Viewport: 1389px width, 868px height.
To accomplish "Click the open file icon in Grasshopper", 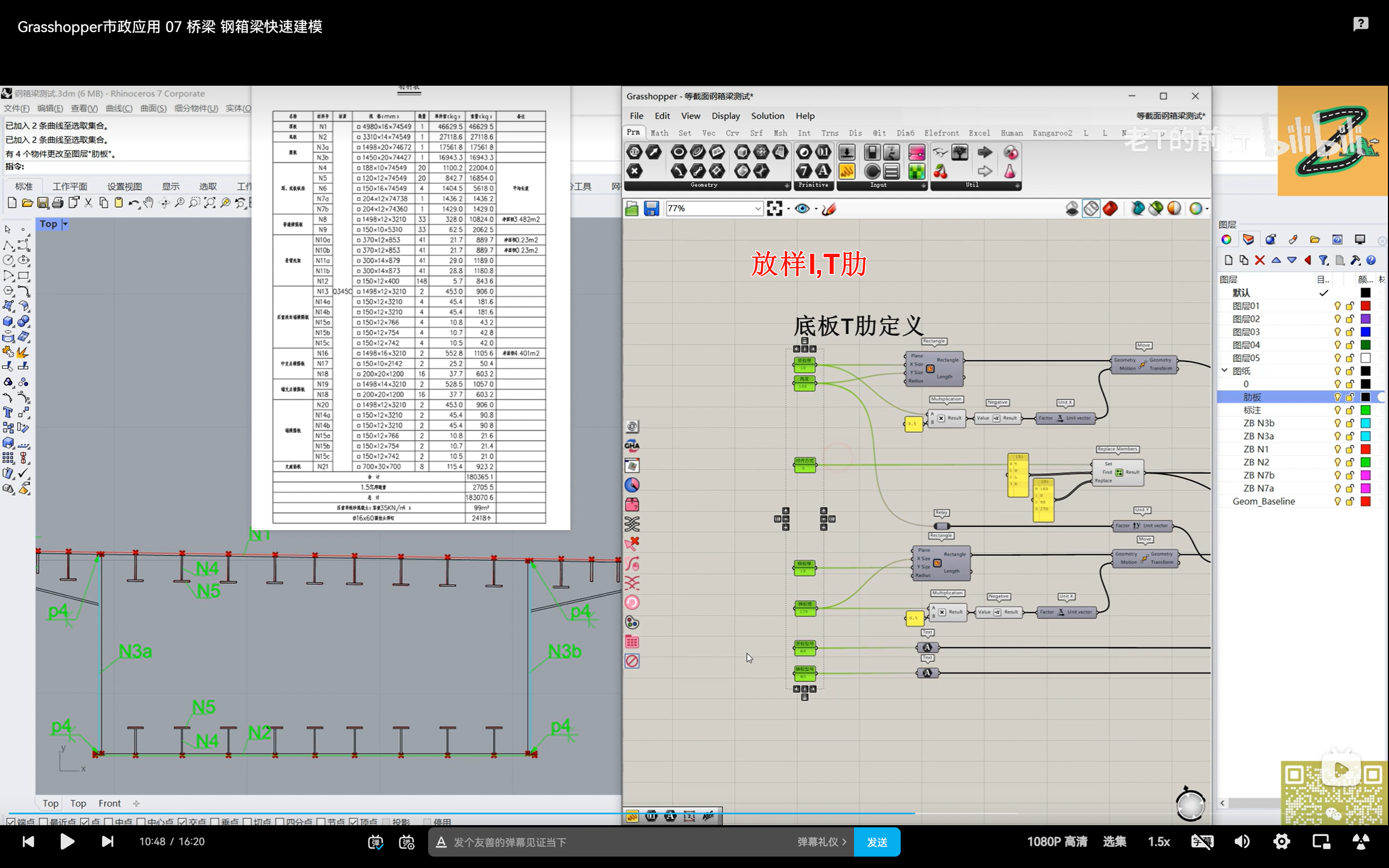I will tap(632, 208).
